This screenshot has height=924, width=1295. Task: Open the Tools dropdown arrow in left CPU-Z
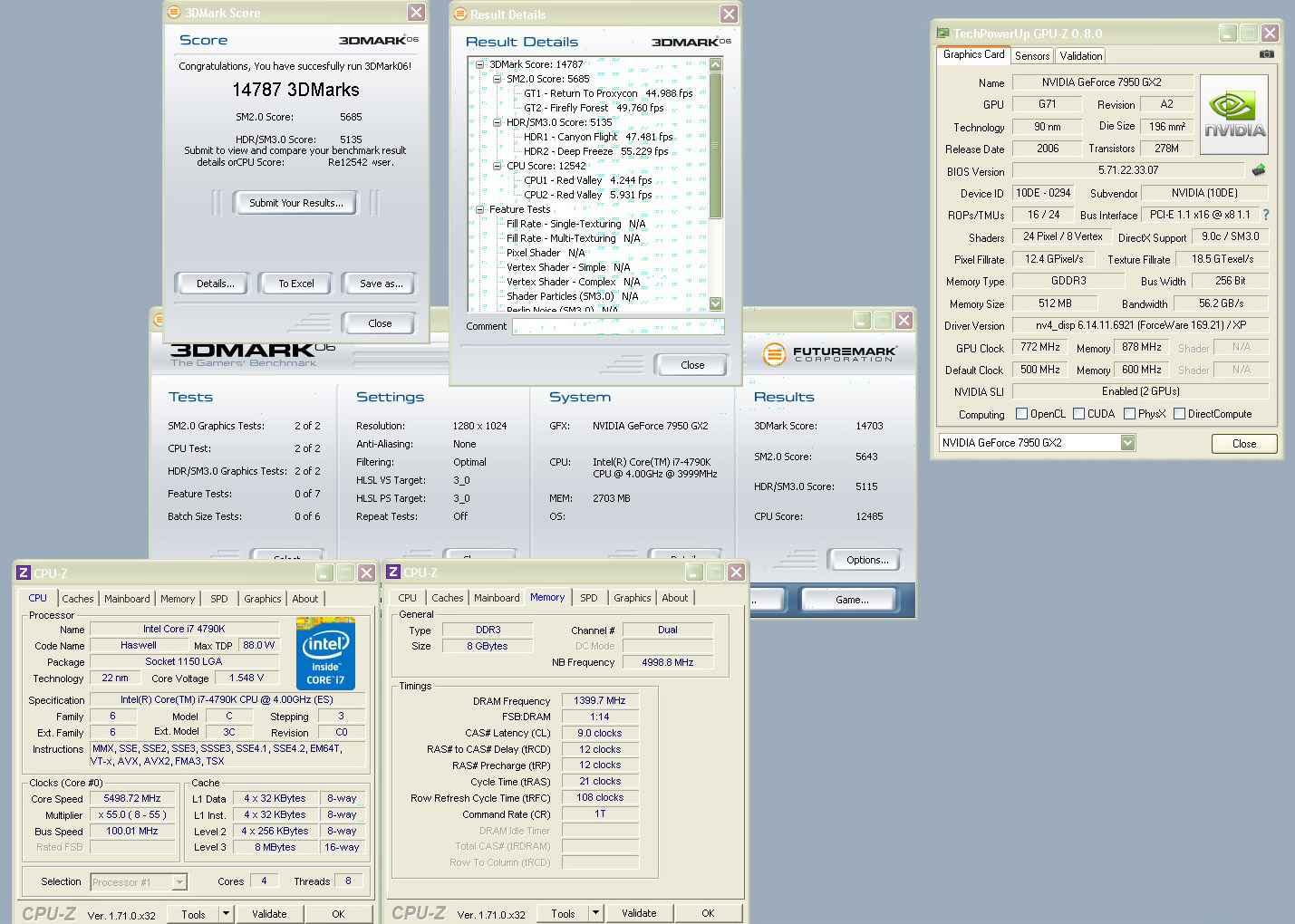[x=226, y=914]
